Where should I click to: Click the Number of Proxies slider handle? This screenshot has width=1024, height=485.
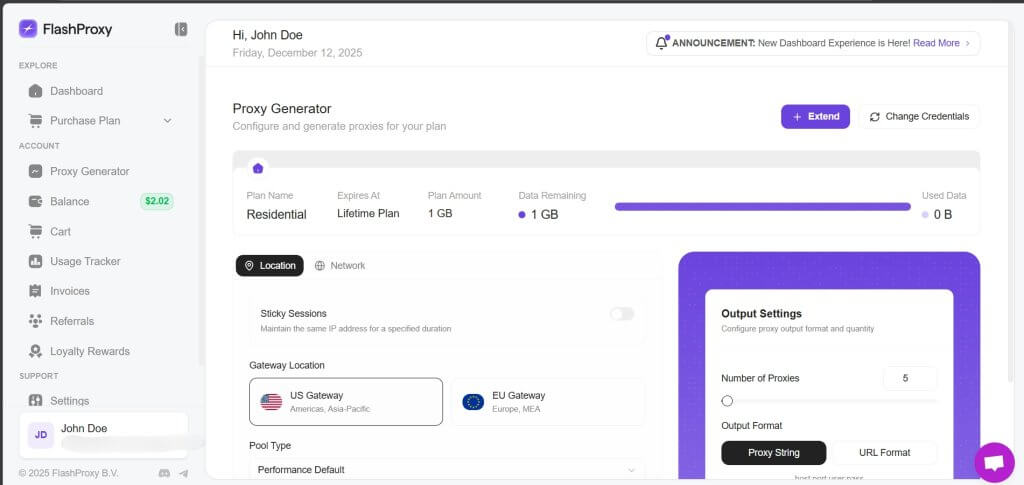click(727, 401)
